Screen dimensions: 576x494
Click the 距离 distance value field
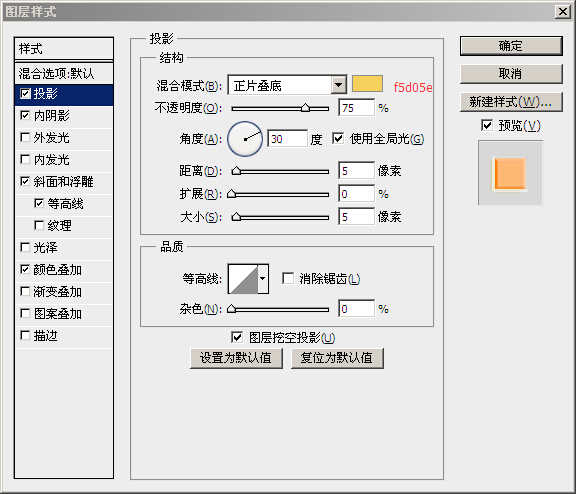click(x=356, y=171)
